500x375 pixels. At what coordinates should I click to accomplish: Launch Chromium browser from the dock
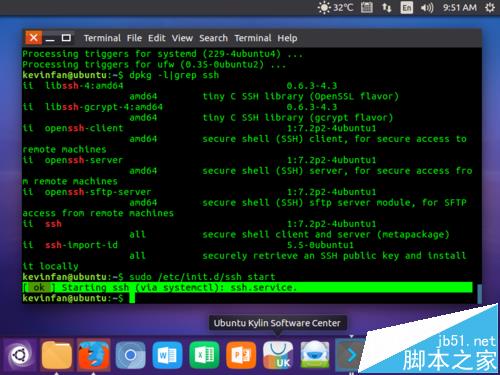130,355
